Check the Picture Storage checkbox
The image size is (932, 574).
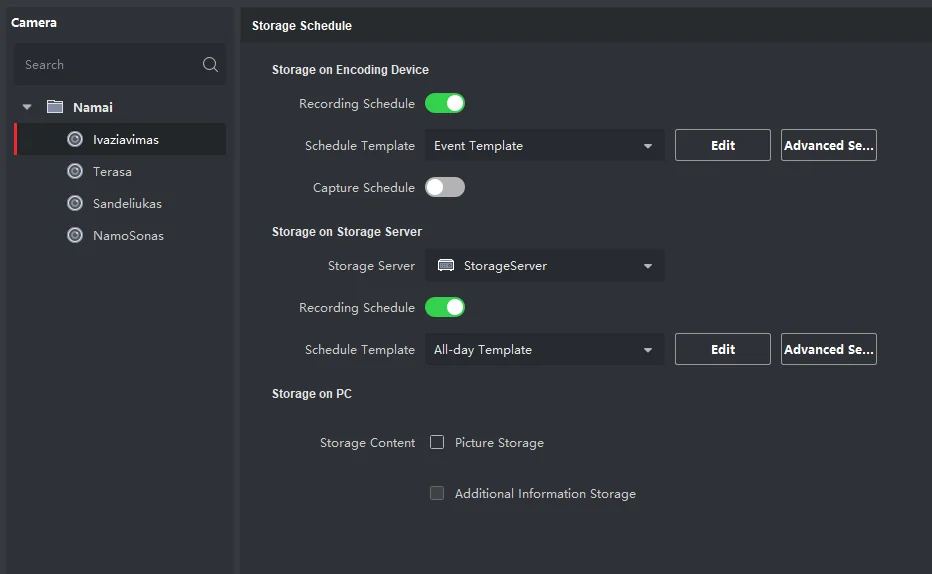point(437,442)
